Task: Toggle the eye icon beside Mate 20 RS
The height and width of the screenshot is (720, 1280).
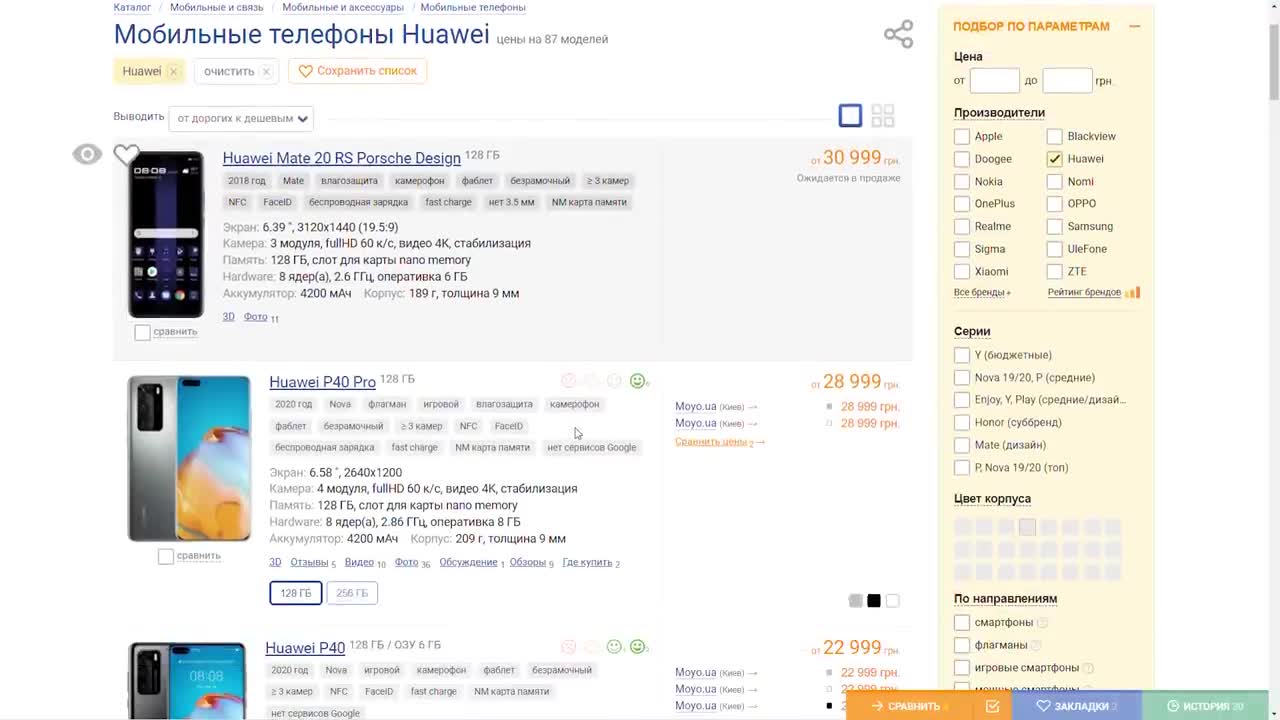Action: coord(87,154)
